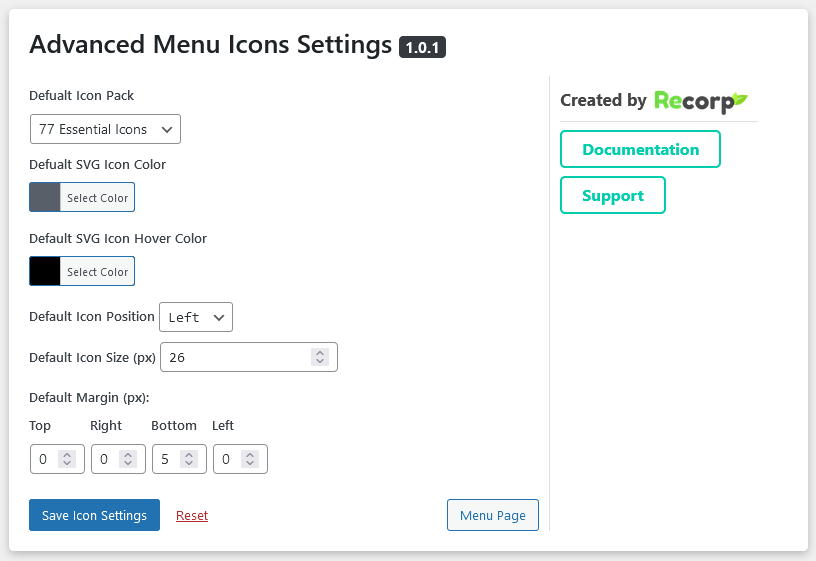
Task: Decrease Default Icon Size with down arrow
Action: (320, 362)
